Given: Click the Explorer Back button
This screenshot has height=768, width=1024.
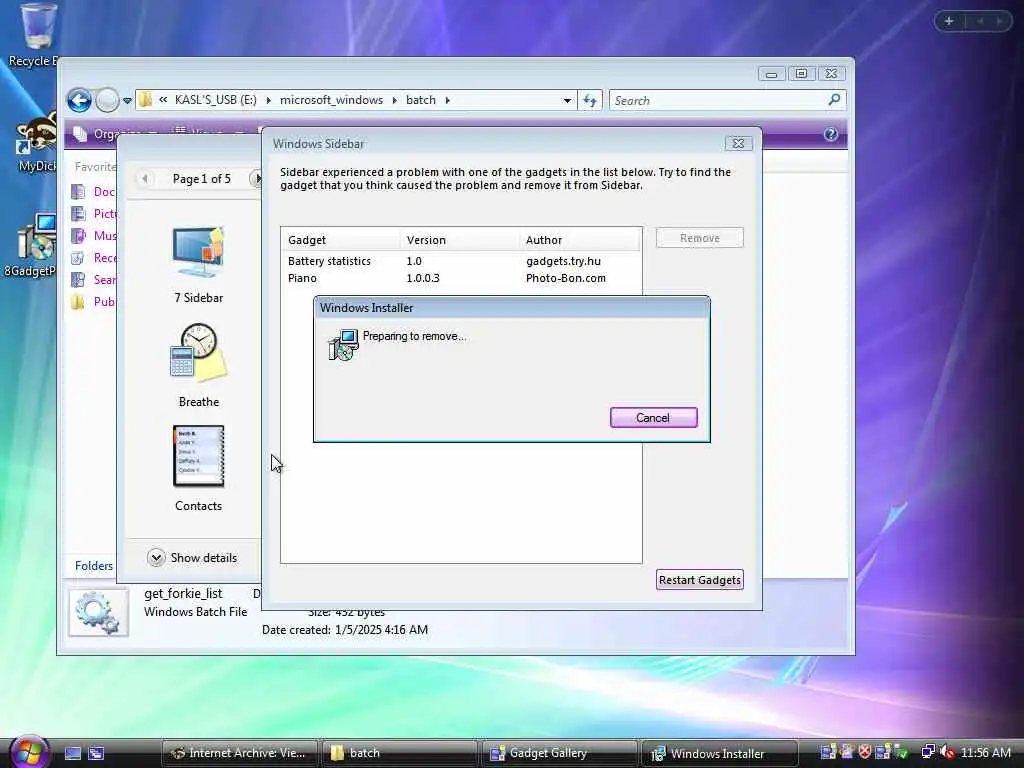Looking at the screenshot, I should (80, 101).
